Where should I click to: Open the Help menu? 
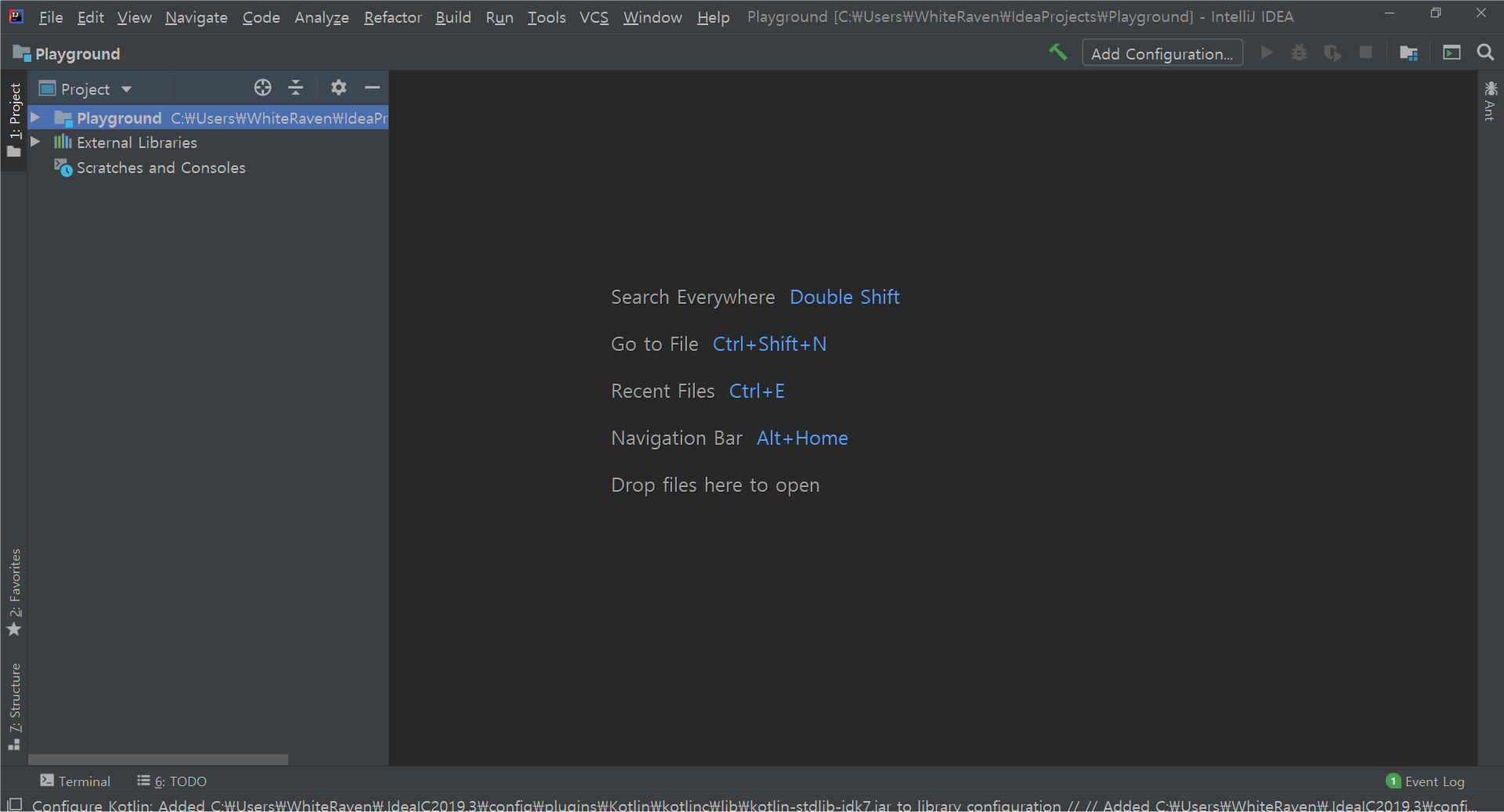click(x=713, y=16)
